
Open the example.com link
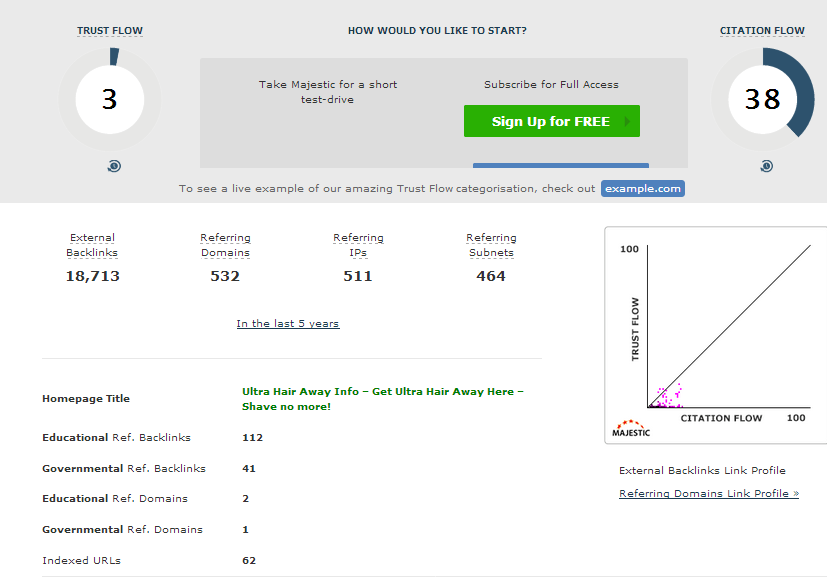pos(642,189)
